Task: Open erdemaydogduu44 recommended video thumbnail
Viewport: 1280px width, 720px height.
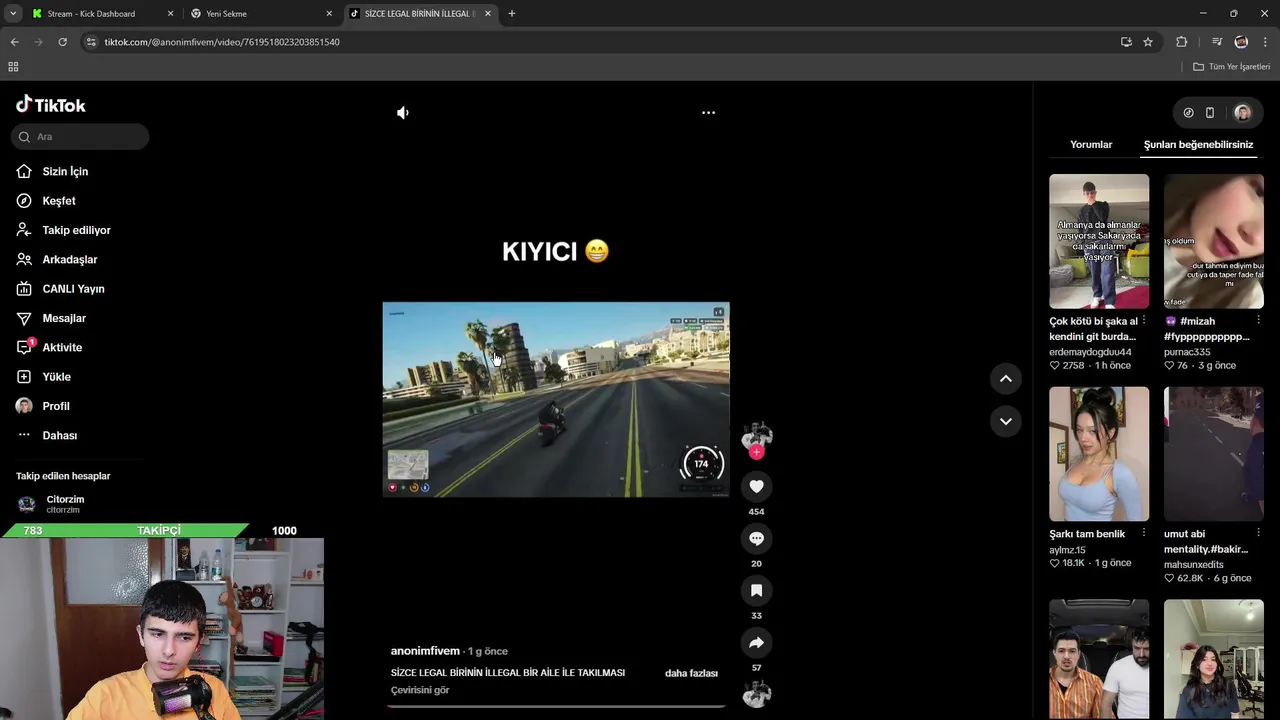Action: pyautogui.click(x=1099, y=241)
